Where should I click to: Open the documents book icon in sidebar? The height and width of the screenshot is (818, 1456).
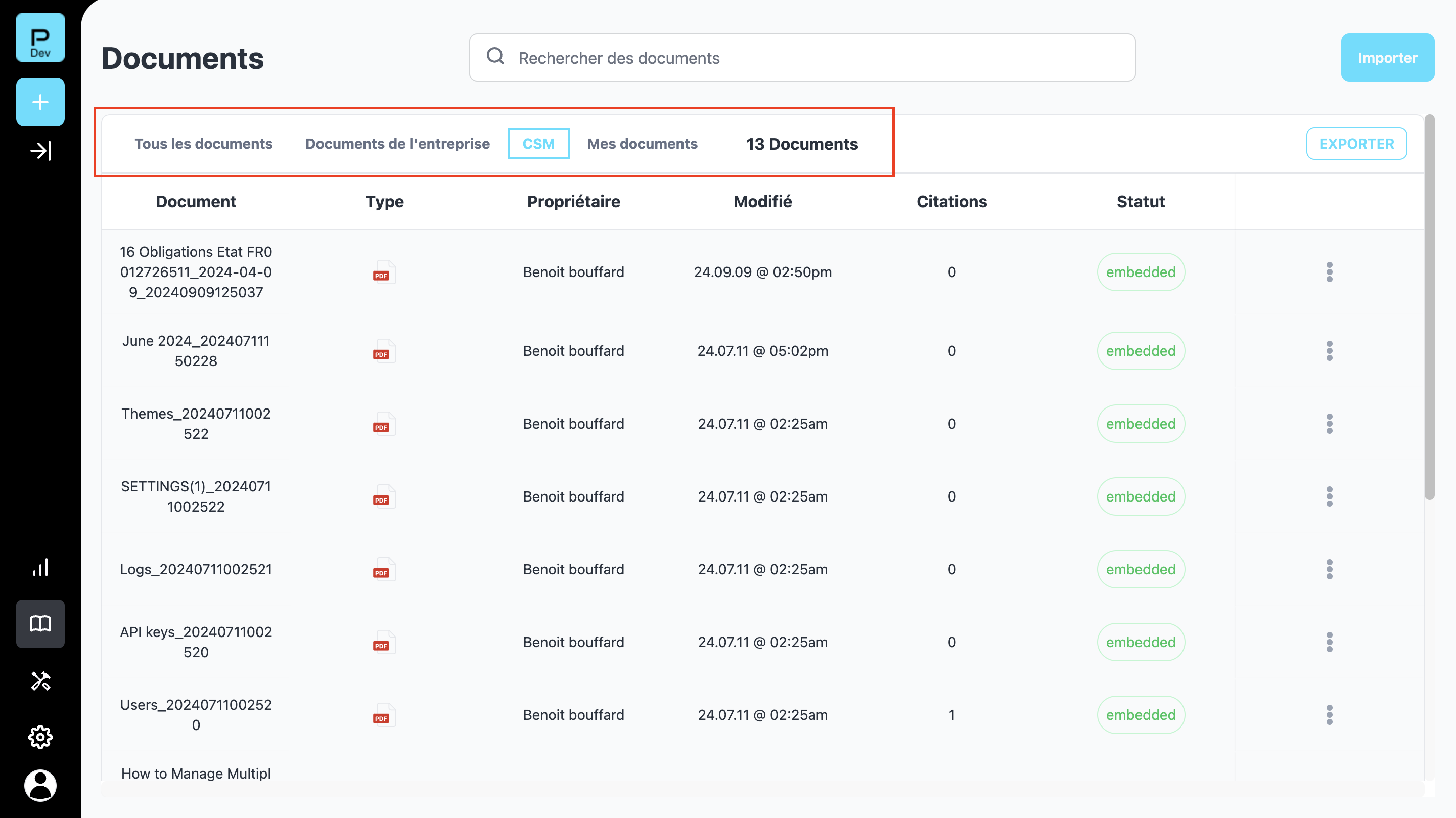40,623
